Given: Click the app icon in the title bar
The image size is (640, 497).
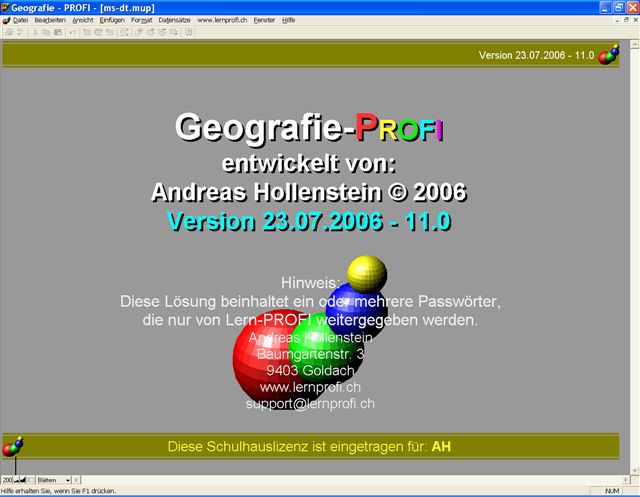Looking at the screenshot, I should coord(6,6).
